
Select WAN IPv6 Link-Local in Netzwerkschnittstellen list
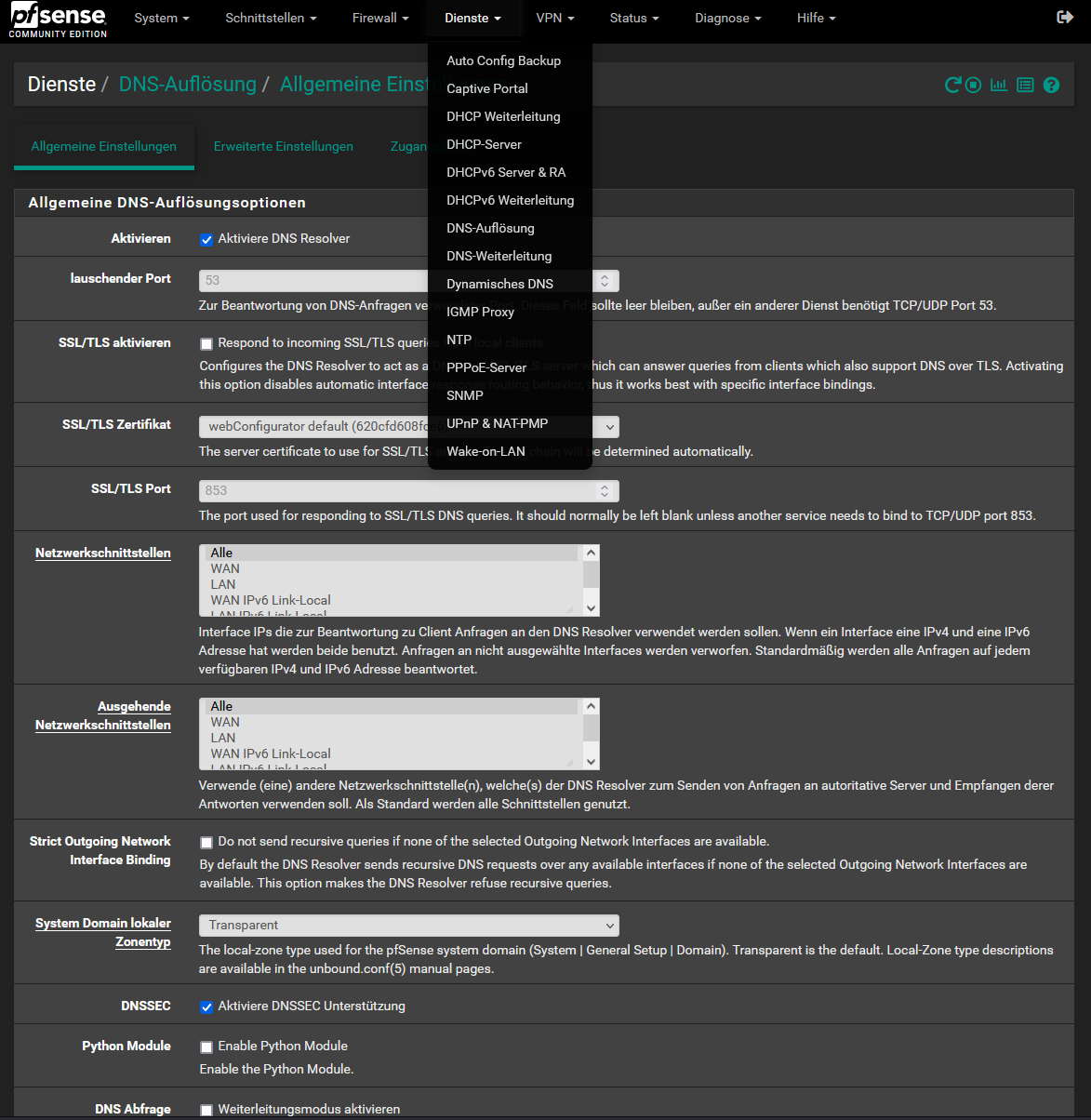392,601
